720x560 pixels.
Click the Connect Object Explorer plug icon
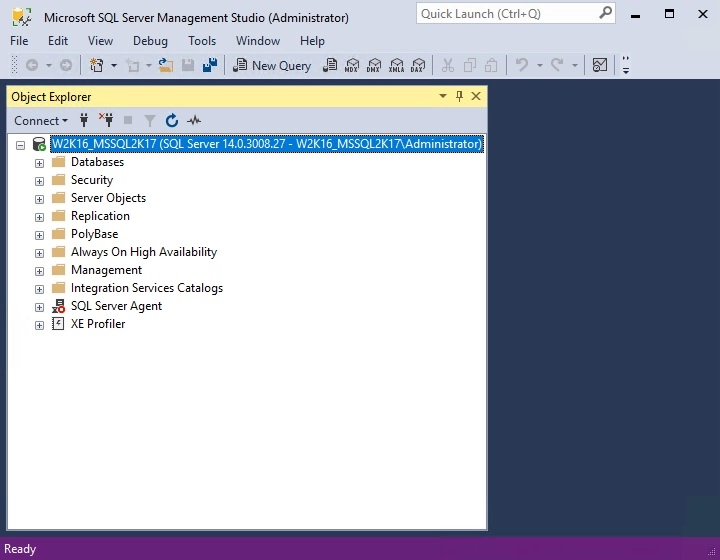click(x=84, y=120)
